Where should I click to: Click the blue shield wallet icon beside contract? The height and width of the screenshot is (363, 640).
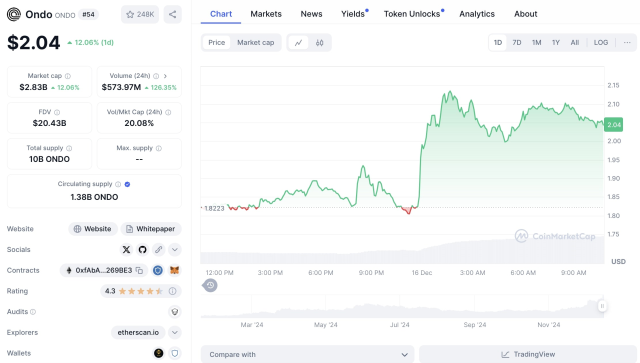[158, 270]
